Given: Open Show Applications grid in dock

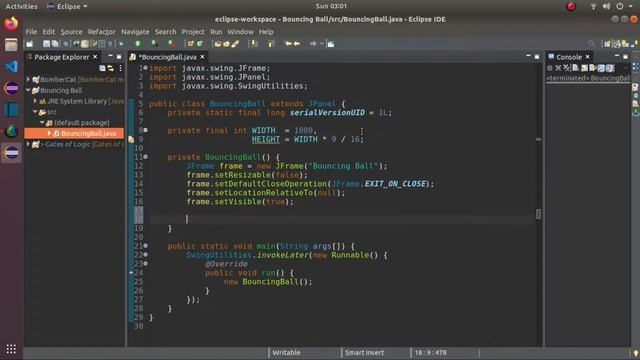Looking at the screenshot, I should click(11, 349).
